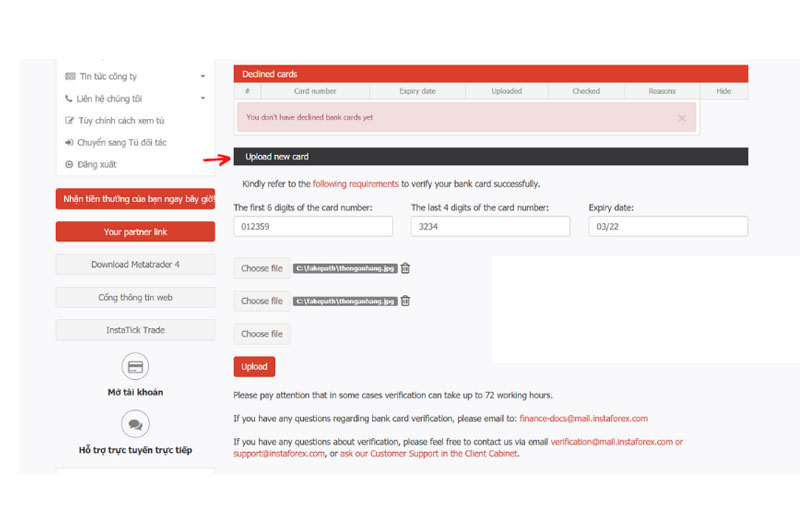The image size is (800, 522).
Task: Click the switch icon beside Chuyển sang Tủ đối tác
Action: pyautogui.click(x=69, y=142)
